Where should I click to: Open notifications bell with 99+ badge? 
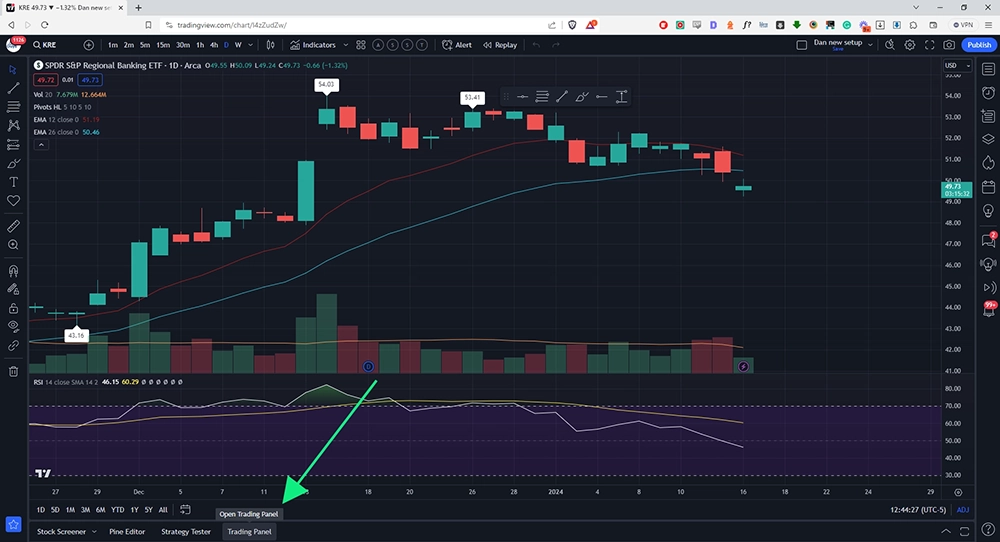(x=989, y=309)
